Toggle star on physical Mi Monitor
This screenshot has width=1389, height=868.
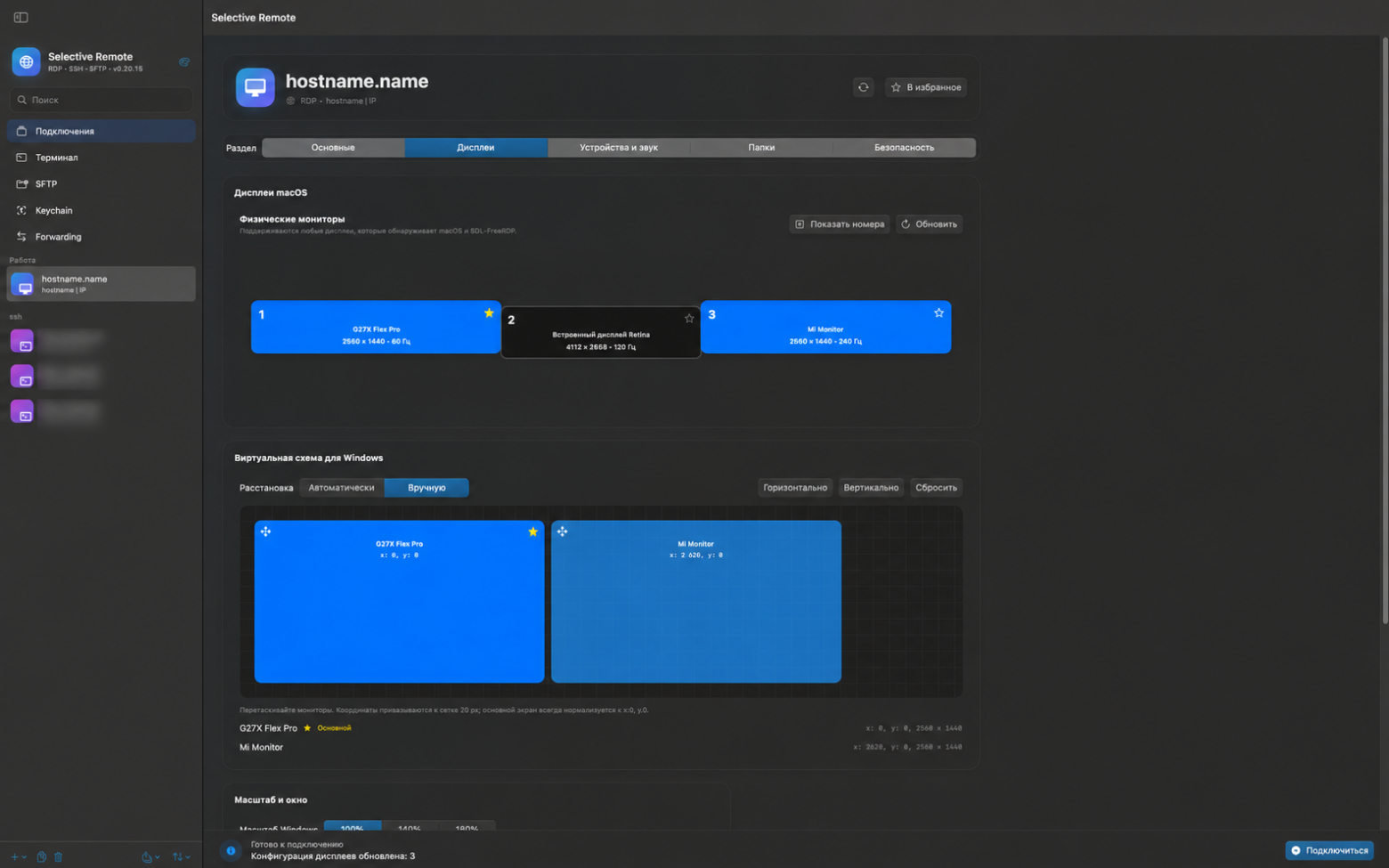pyautogui.click(x=938, y=313)
